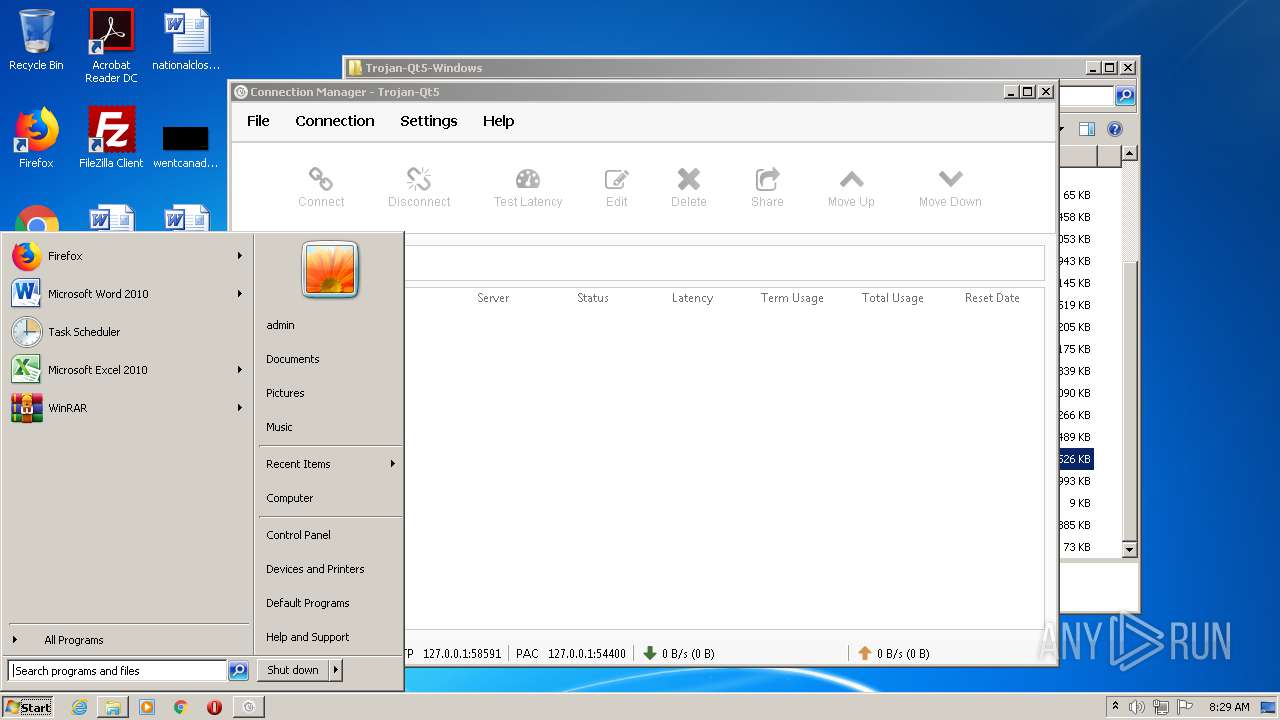1280x720 pixels.
Task: Expand Firefox jump list arrow
Action: coord(240,256)
